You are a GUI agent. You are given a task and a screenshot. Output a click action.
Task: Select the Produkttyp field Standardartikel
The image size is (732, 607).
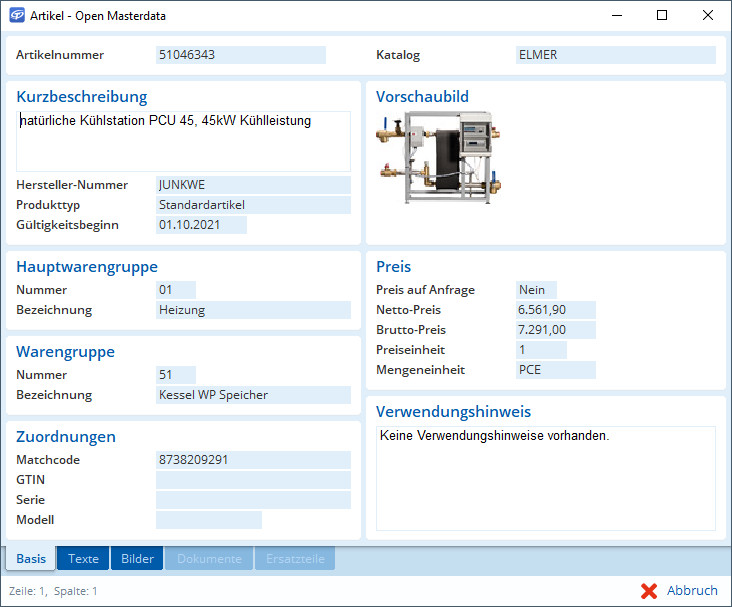pos(253,205)
